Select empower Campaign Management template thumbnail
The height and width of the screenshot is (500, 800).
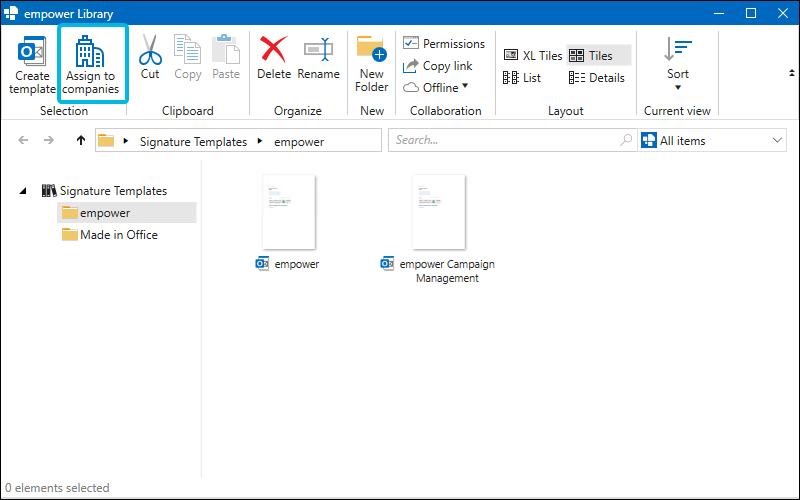point(439,212)
